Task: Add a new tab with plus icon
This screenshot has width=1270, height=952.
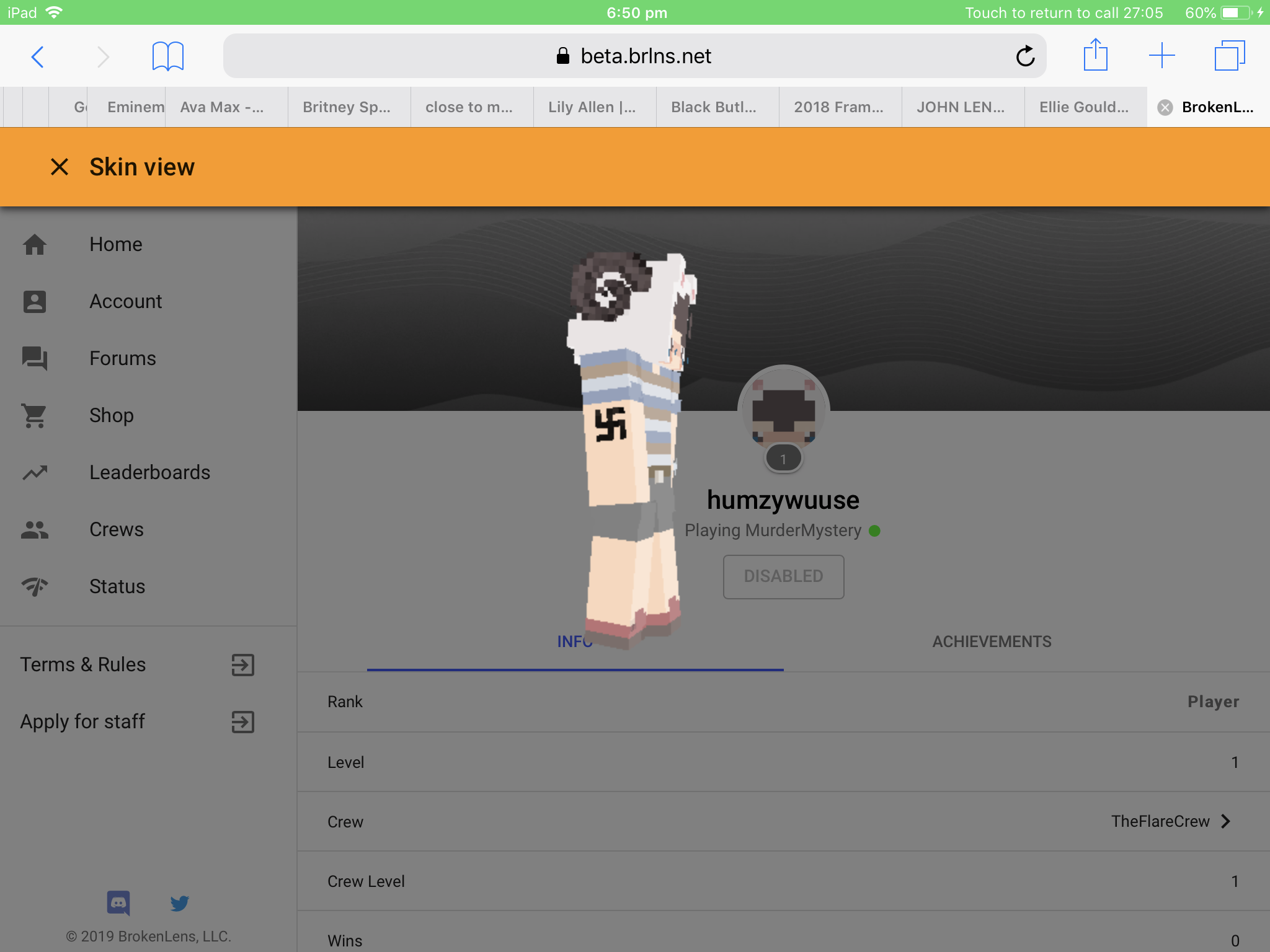Action: [1161, 56]
